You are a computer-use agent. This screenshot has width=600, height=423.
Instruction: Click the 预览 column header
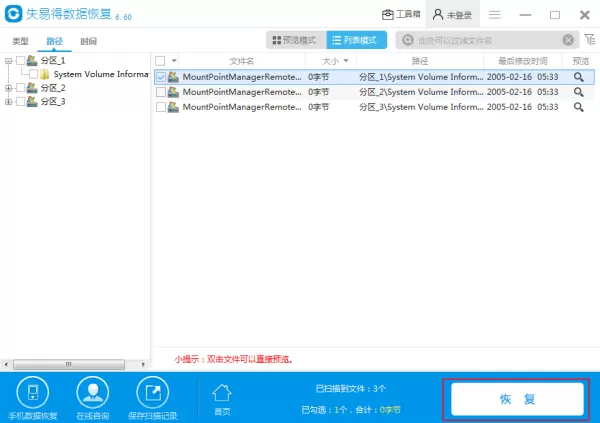point(580,61)
